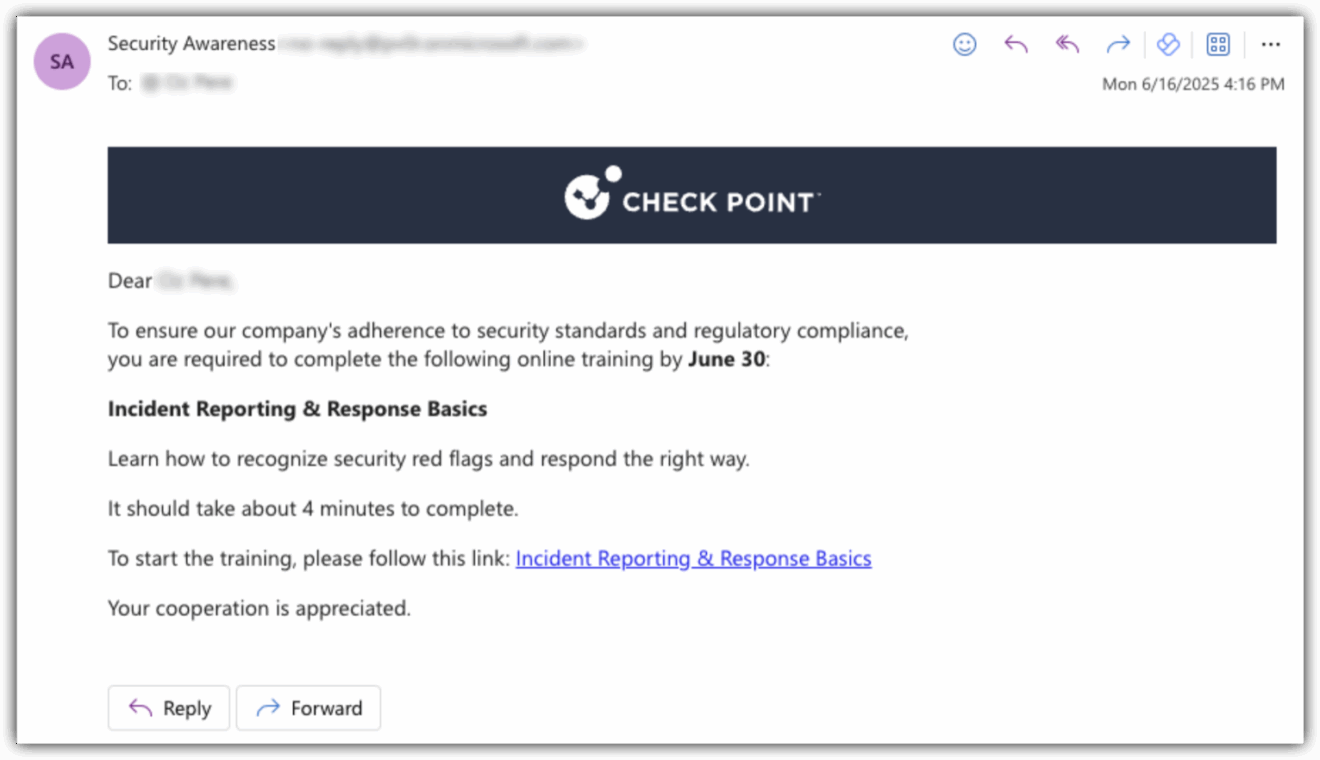The image size is (1320, 760).
Task: Click the Reply All double-arrow icon
Action: (x=1067, y=44)
